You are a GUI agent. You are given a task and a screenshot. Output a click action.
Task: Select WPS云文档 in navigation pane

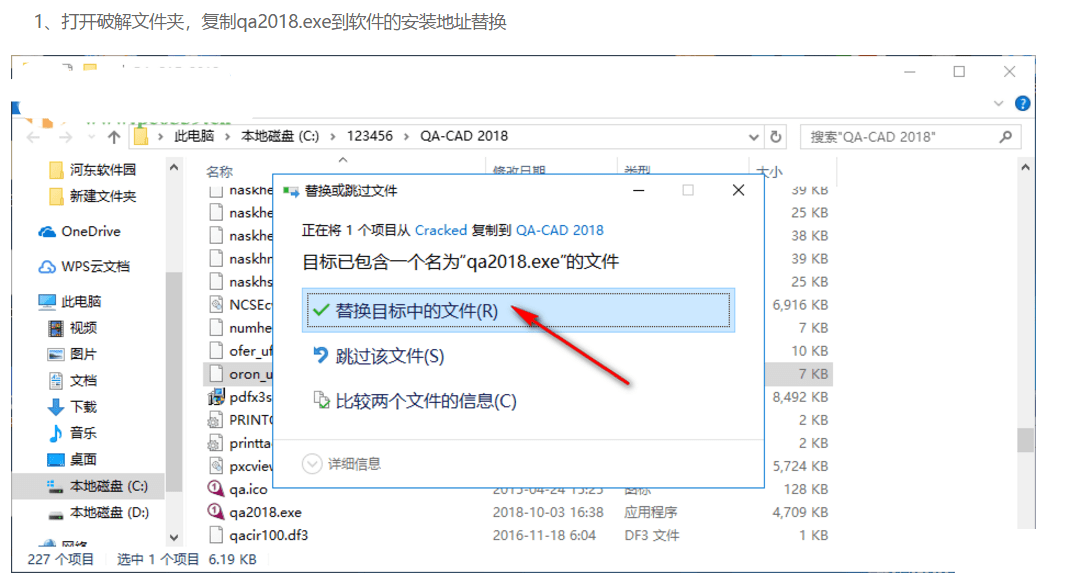[84, 267]
